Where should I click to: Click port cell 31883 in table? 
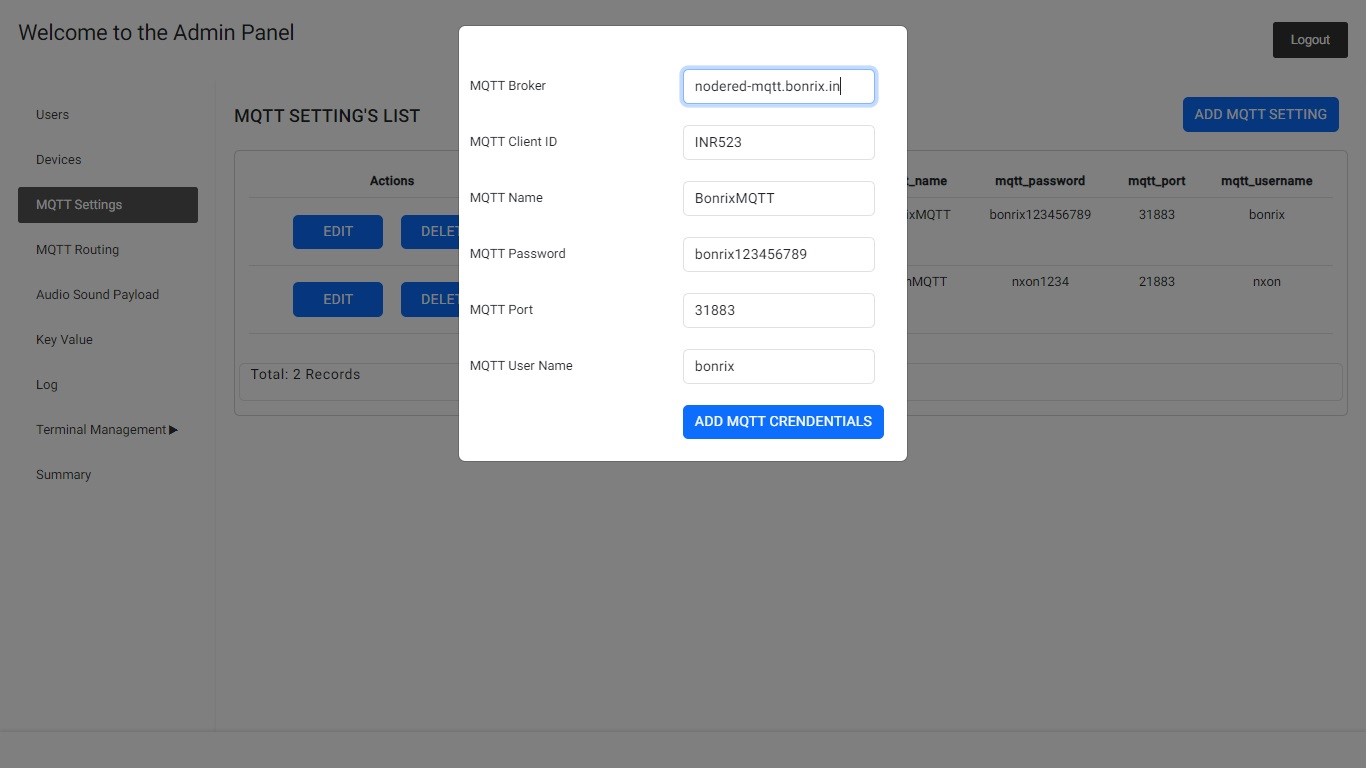1157,215
